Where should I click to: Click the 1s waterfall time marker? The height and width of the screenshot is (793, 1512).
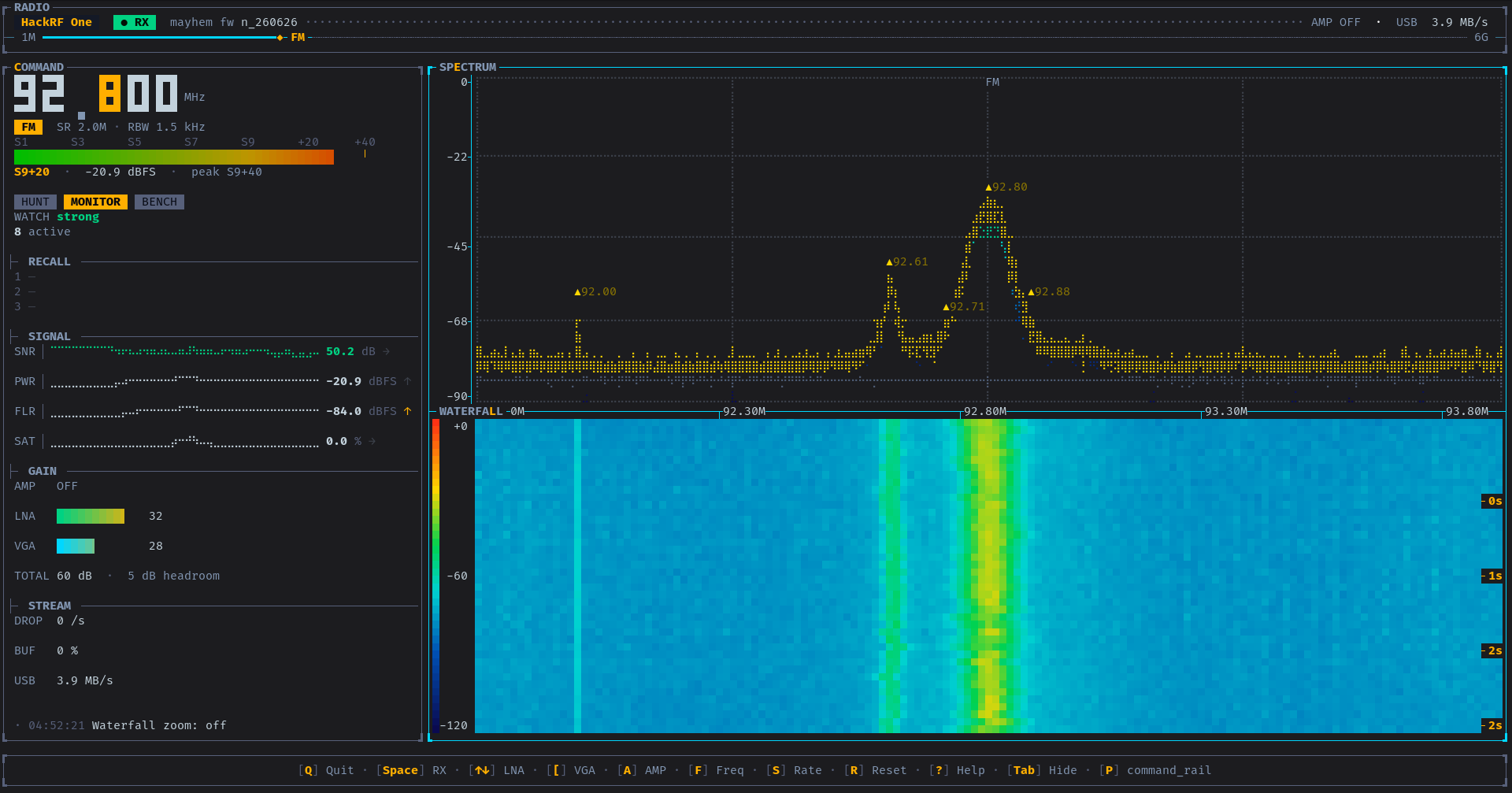pyautogui.click(x=1493, y=576)
